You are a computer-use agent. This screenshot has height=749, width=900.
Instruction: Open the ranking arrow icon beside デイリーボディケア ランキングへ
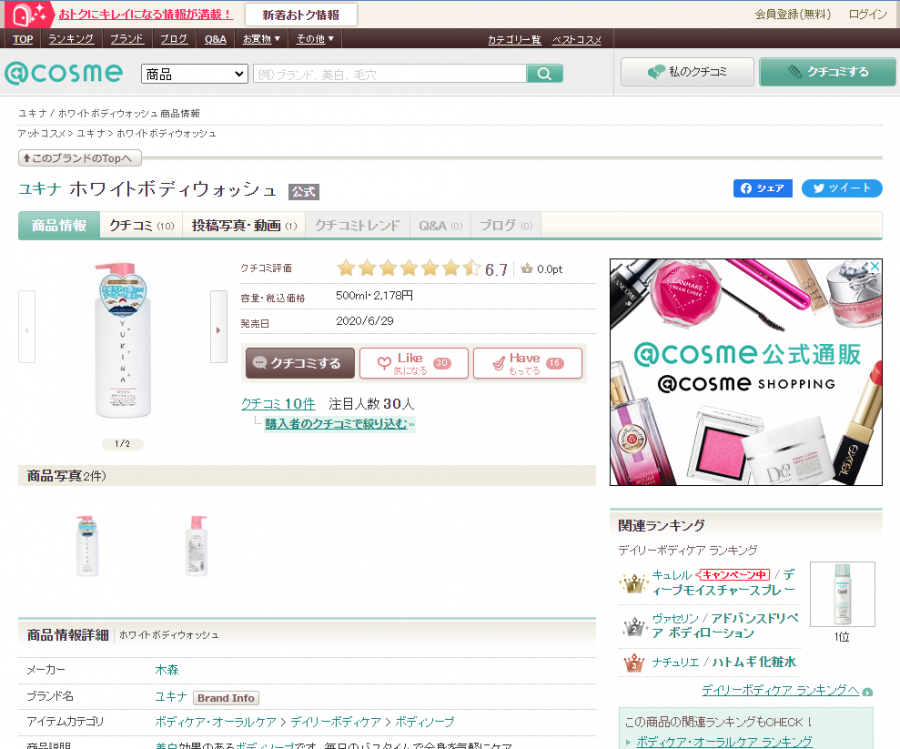pos(867,692)
